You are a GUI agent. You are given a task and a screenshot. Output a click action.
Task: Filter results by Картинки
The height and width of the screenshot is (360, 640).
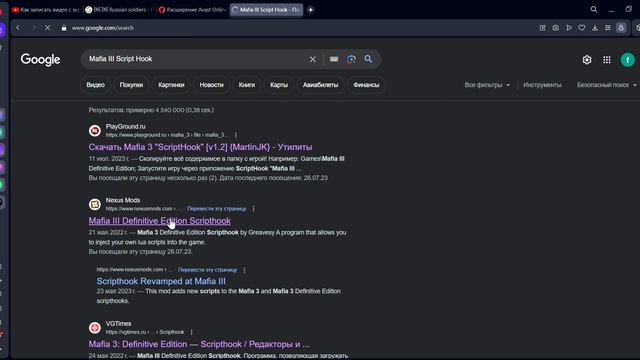coord(171,85)
